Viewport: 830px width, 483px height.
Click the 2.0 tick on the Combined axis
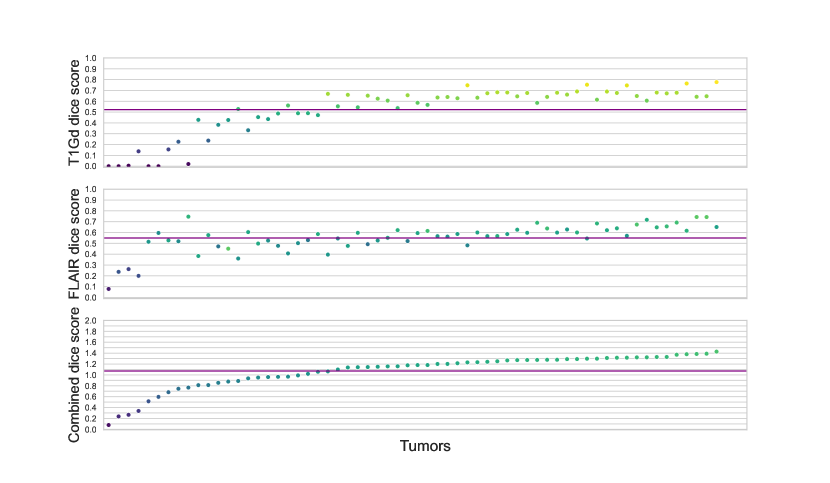pyautogui.click(x=91, y=321)
